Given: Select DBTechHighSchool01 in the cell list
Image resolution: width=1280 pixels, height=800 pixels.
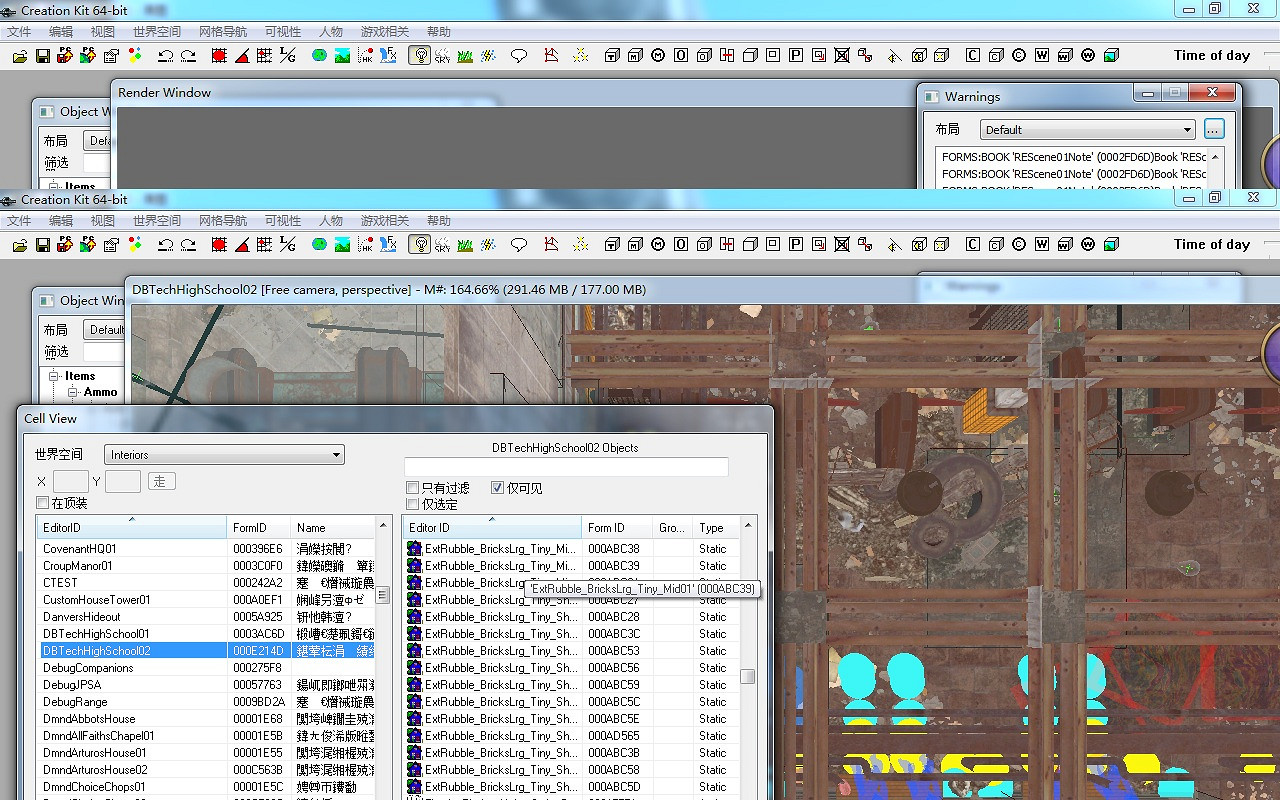Looking at the screenshot, I should click(96, 634).
